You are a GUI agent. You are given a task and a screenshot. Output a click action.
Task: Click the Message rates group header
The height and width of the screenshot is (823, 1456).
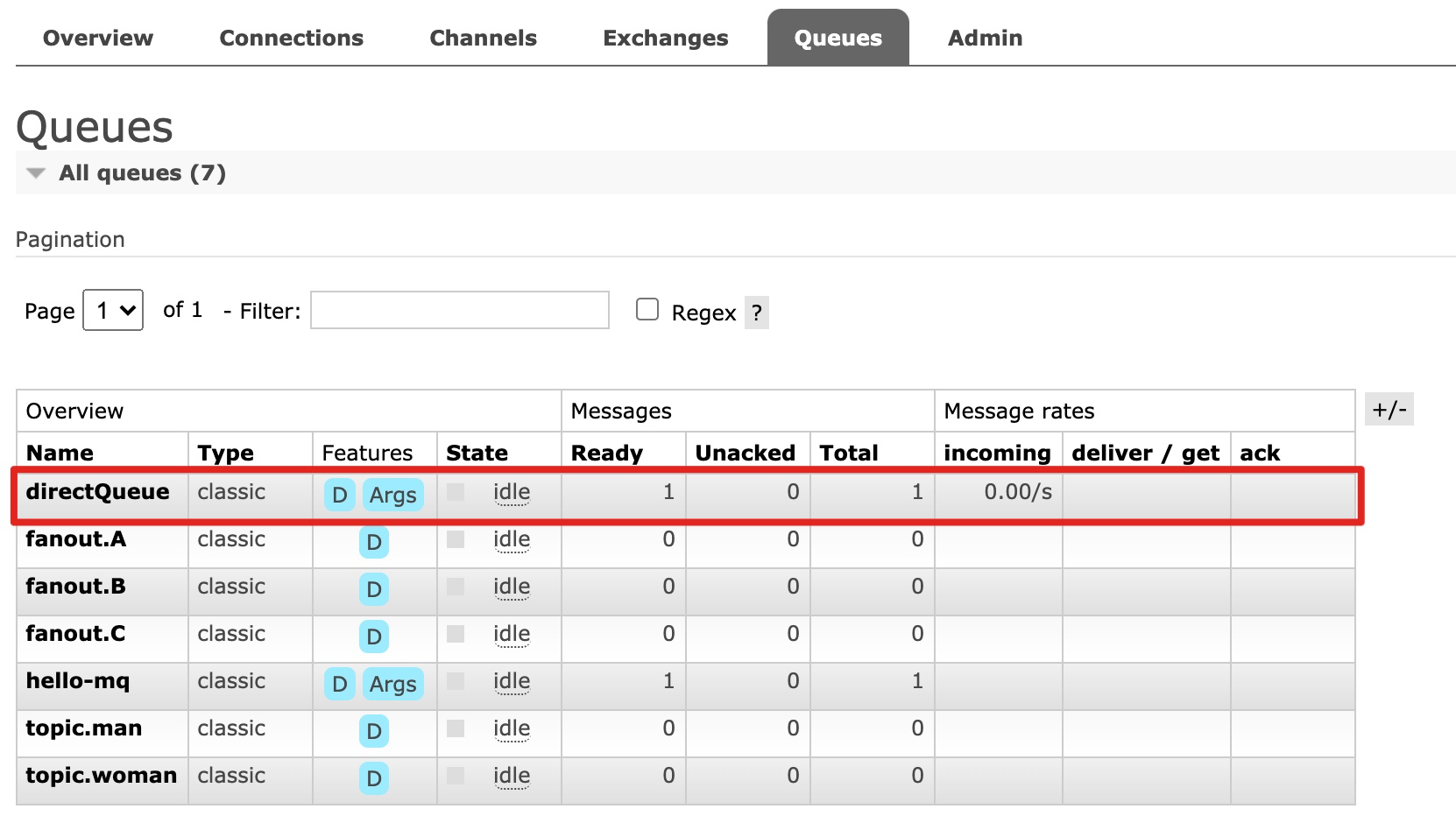(x=1019, y=411)
